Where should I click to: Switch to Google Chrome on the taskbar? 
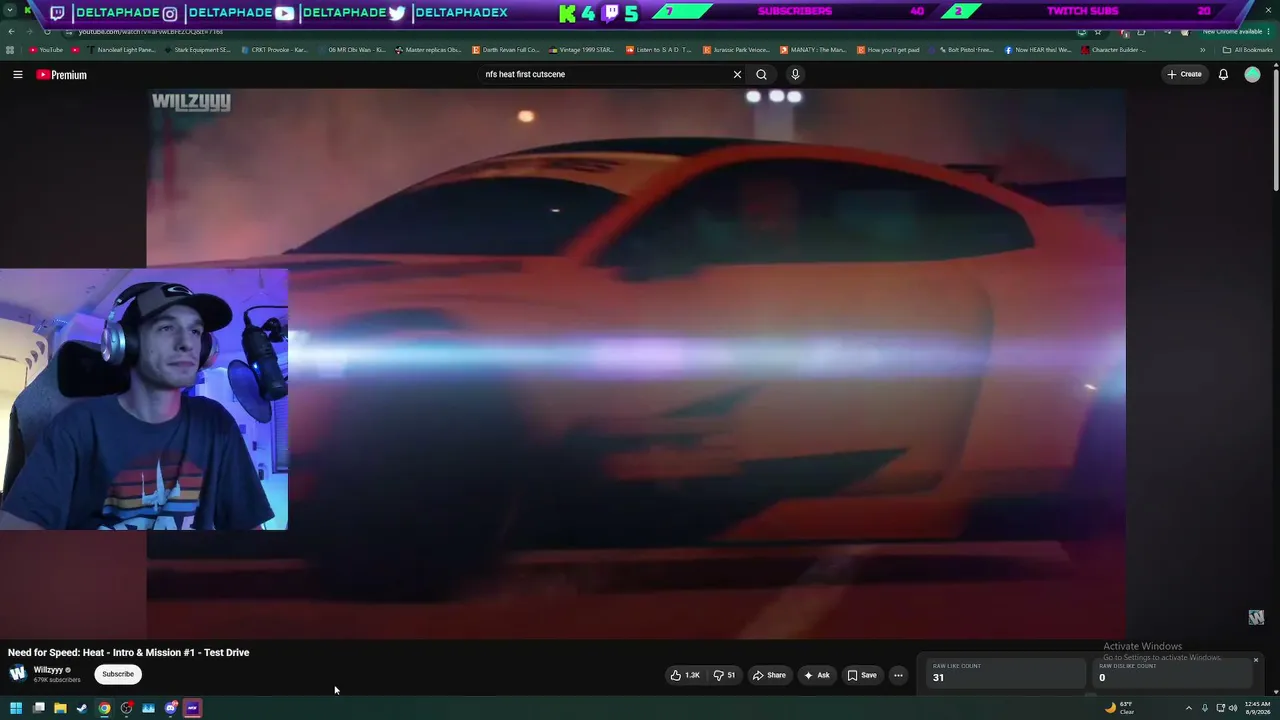pos(104,708)
